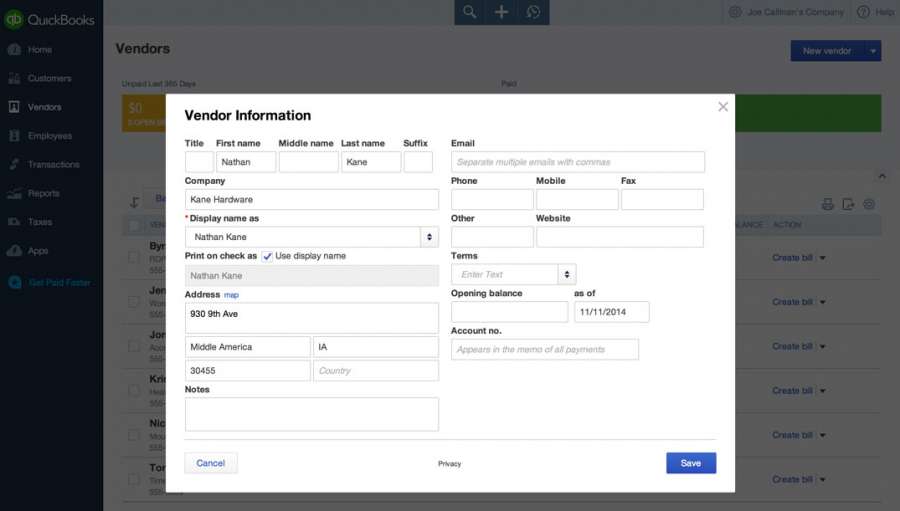Click the as of date field 11/11/2014
Screen dimensions: 900x511
pos(612,312)
